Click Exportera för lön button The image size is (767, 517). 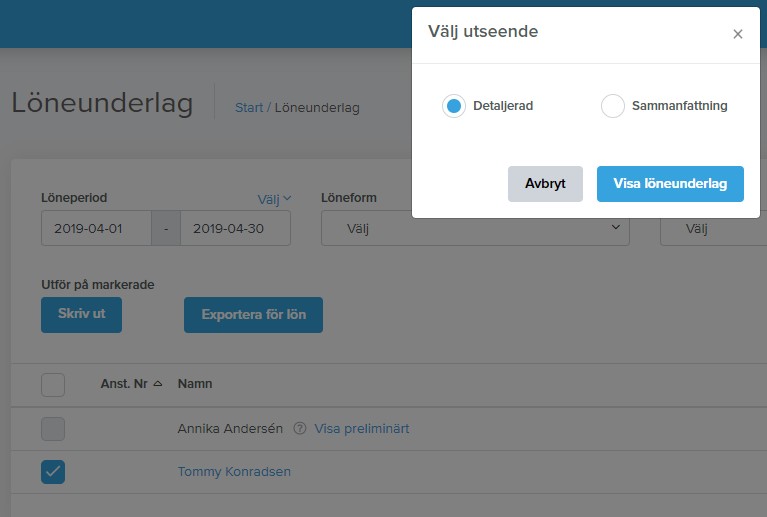[253, 314]
